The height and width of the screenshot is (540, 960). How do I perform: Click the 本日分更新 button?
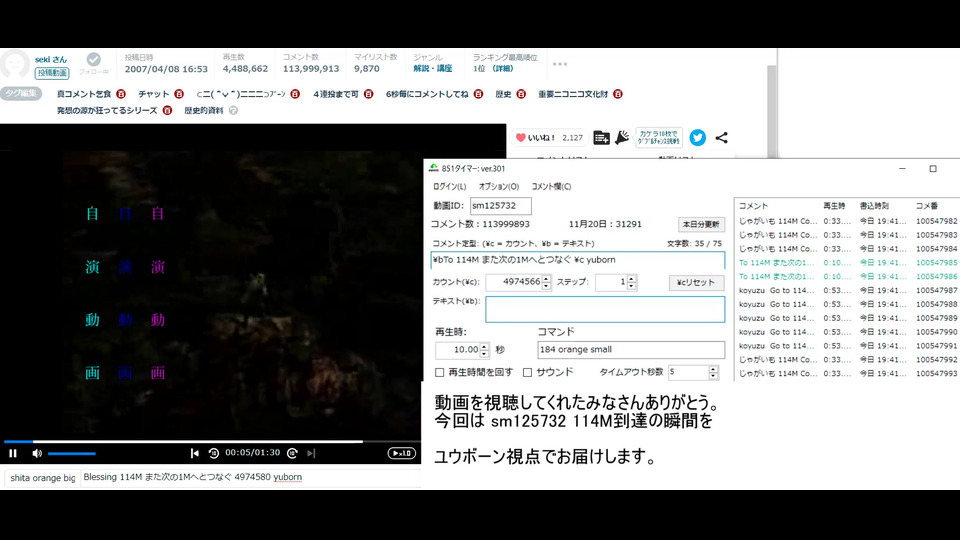[701, 224]
